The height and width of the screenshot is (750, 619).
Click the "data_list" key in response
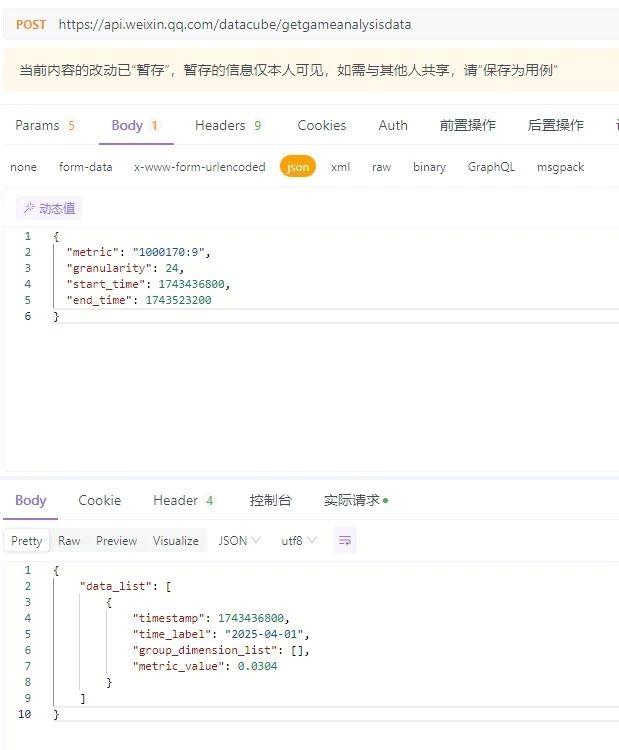115,586
